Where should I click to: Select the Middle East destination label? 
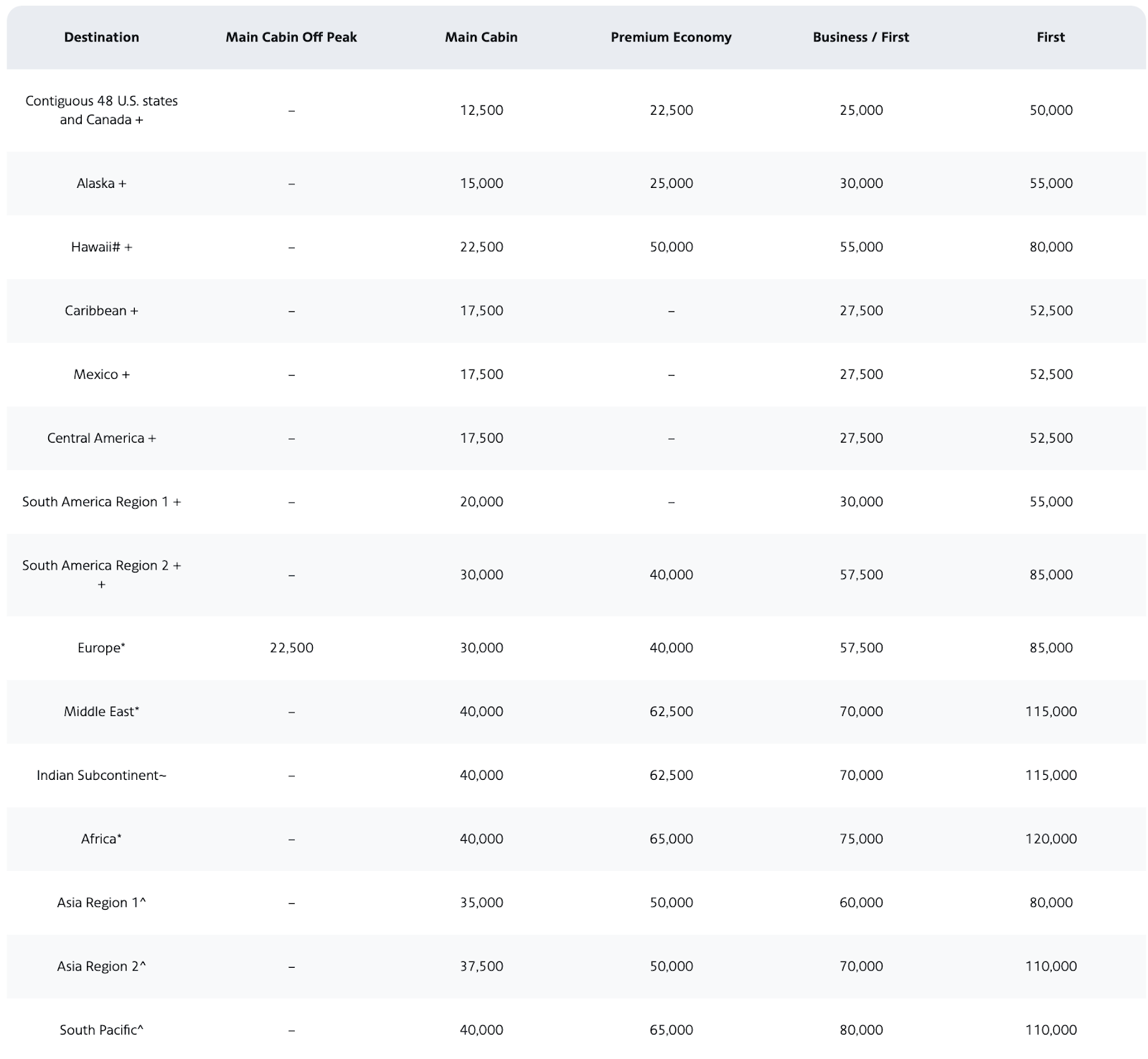tap(101, 712)
